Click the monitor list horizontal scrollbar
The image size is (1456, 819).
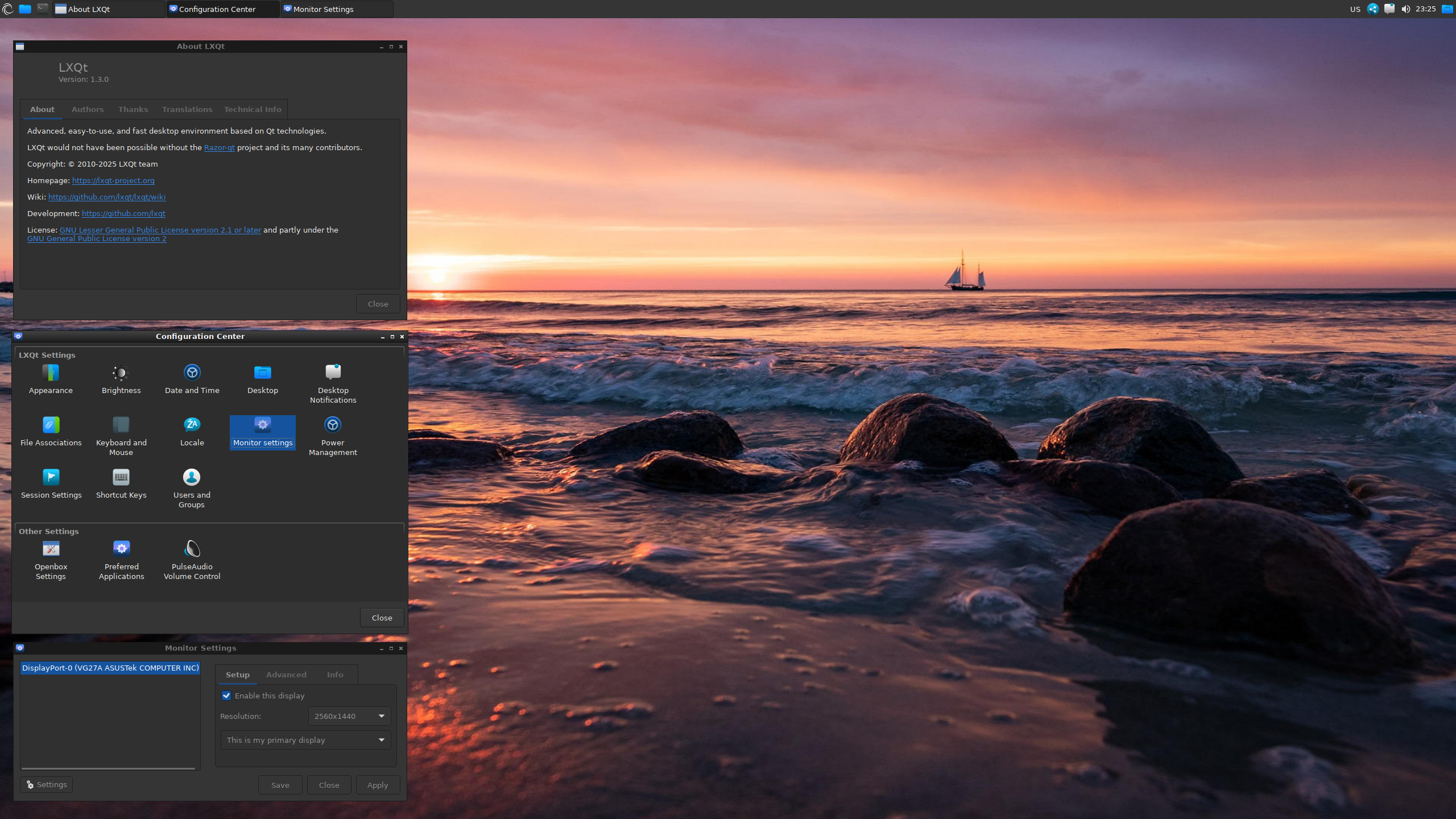coord(108,768)
